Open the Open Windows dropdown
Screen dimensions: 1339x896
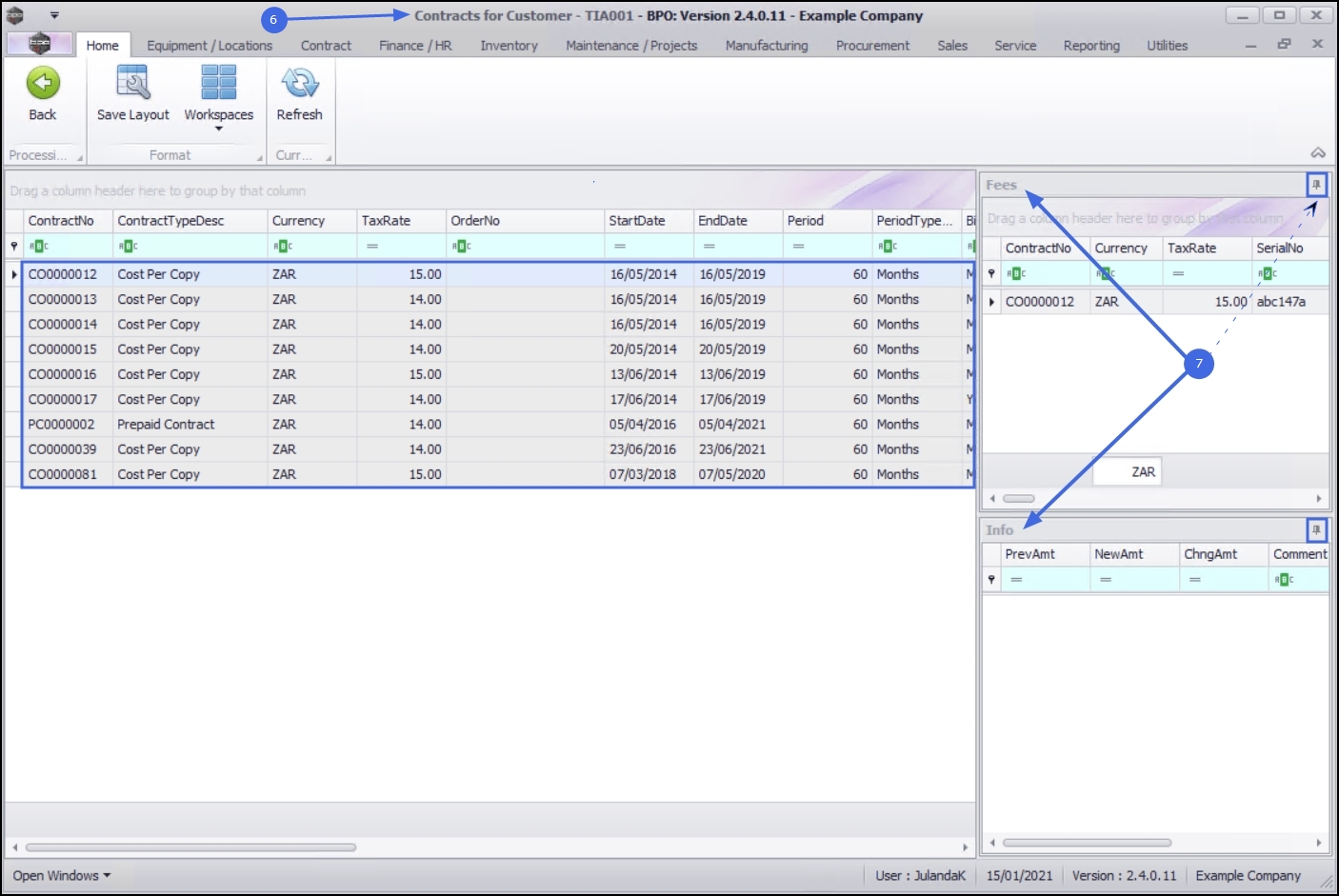tap(62, 875)
